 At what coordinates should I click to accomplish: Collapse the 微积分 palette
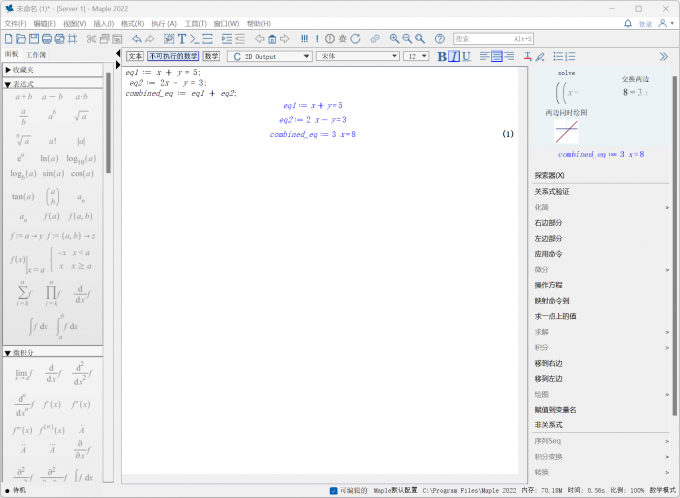pyautogui.click(x=8, y=353)
